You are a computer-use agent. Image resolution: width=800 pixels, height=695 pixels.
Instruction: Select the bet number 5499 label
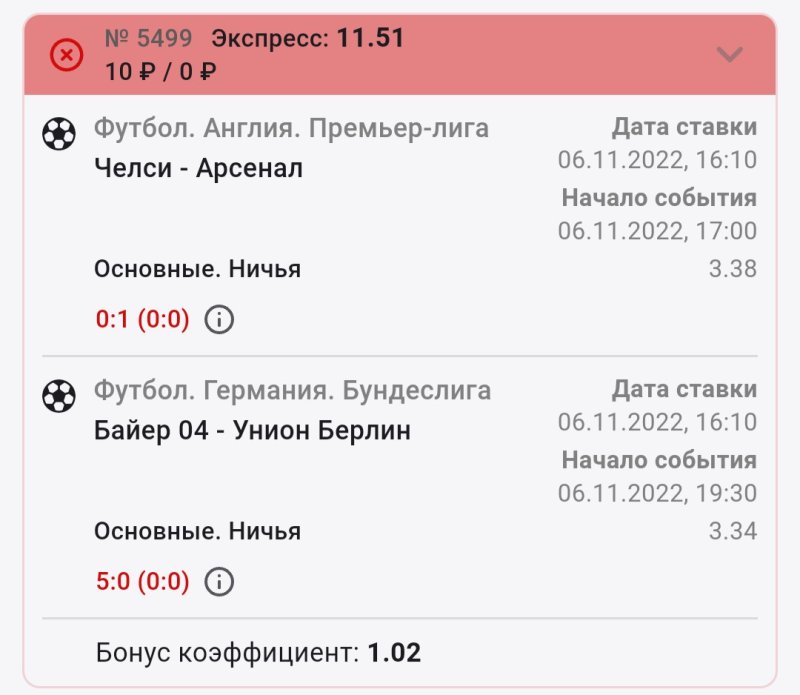[148, 39]
